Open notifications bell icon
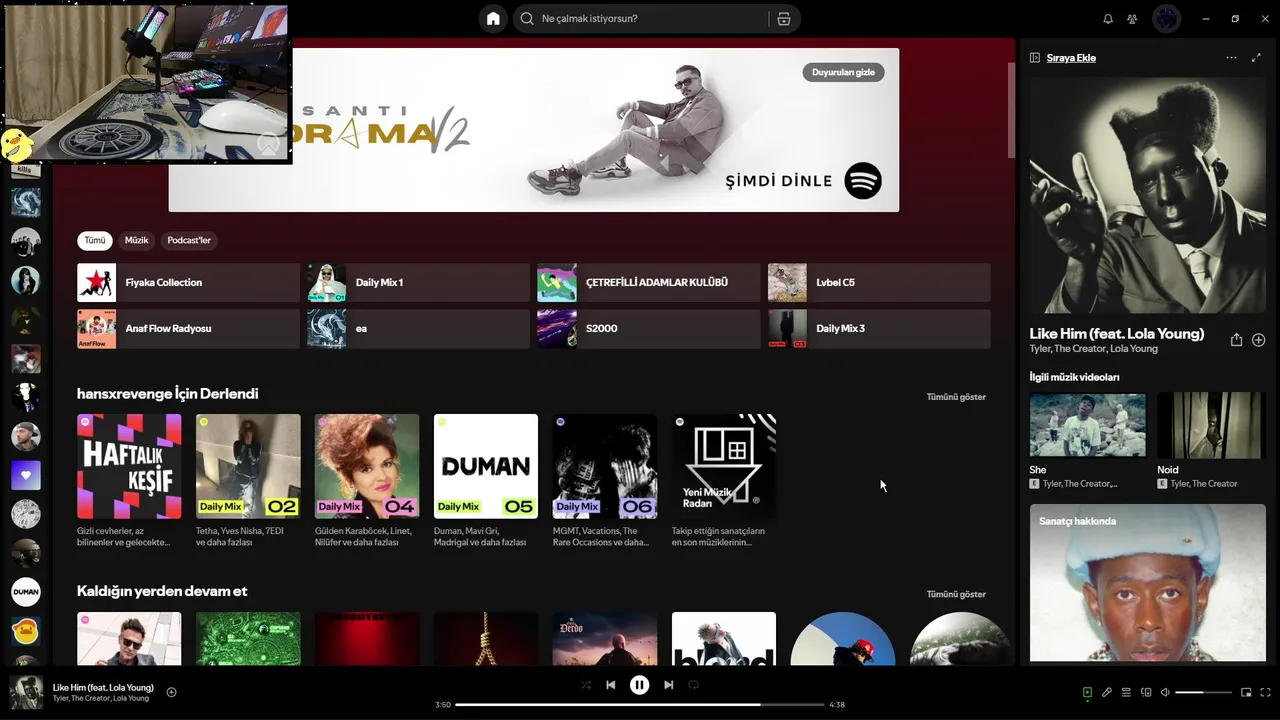 click(x=1108, y=18)
